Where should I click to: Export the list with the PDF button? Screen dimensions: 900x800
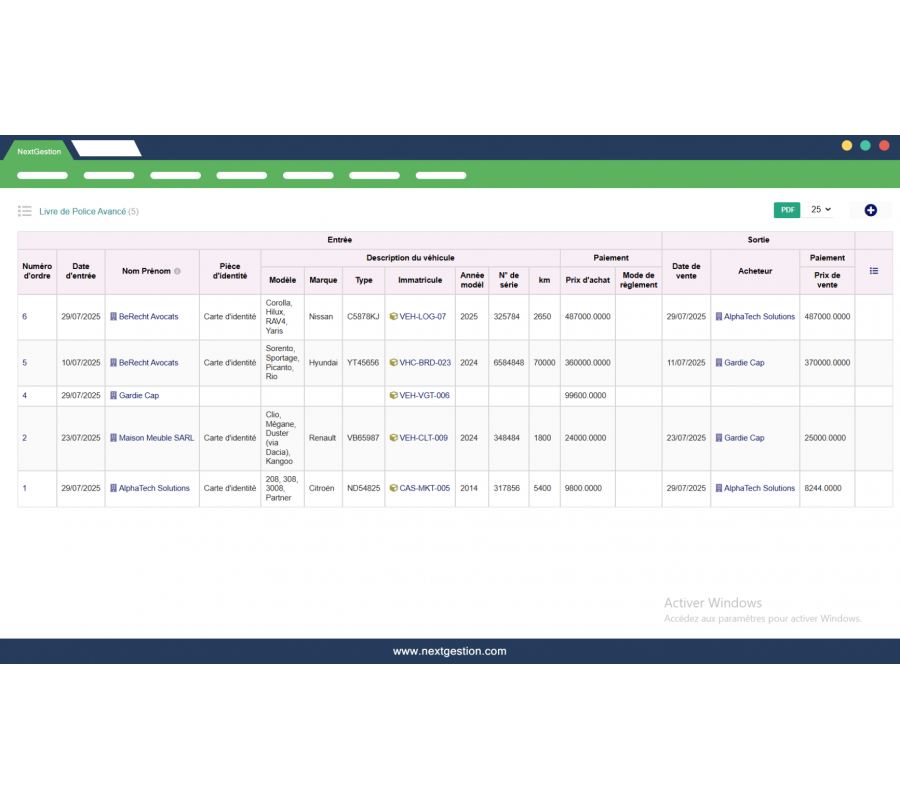click(x=787, y=210)
